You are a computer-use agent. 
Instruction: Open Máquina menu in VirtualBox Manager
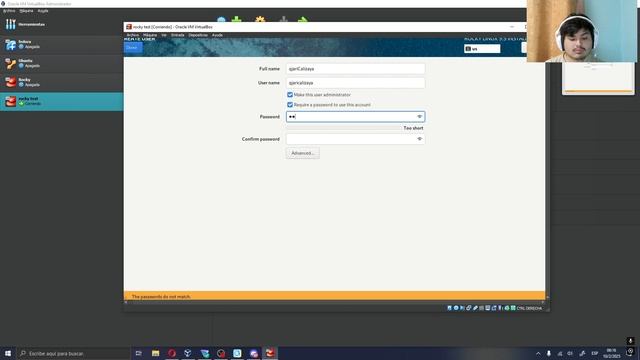[x=27, y=11]
